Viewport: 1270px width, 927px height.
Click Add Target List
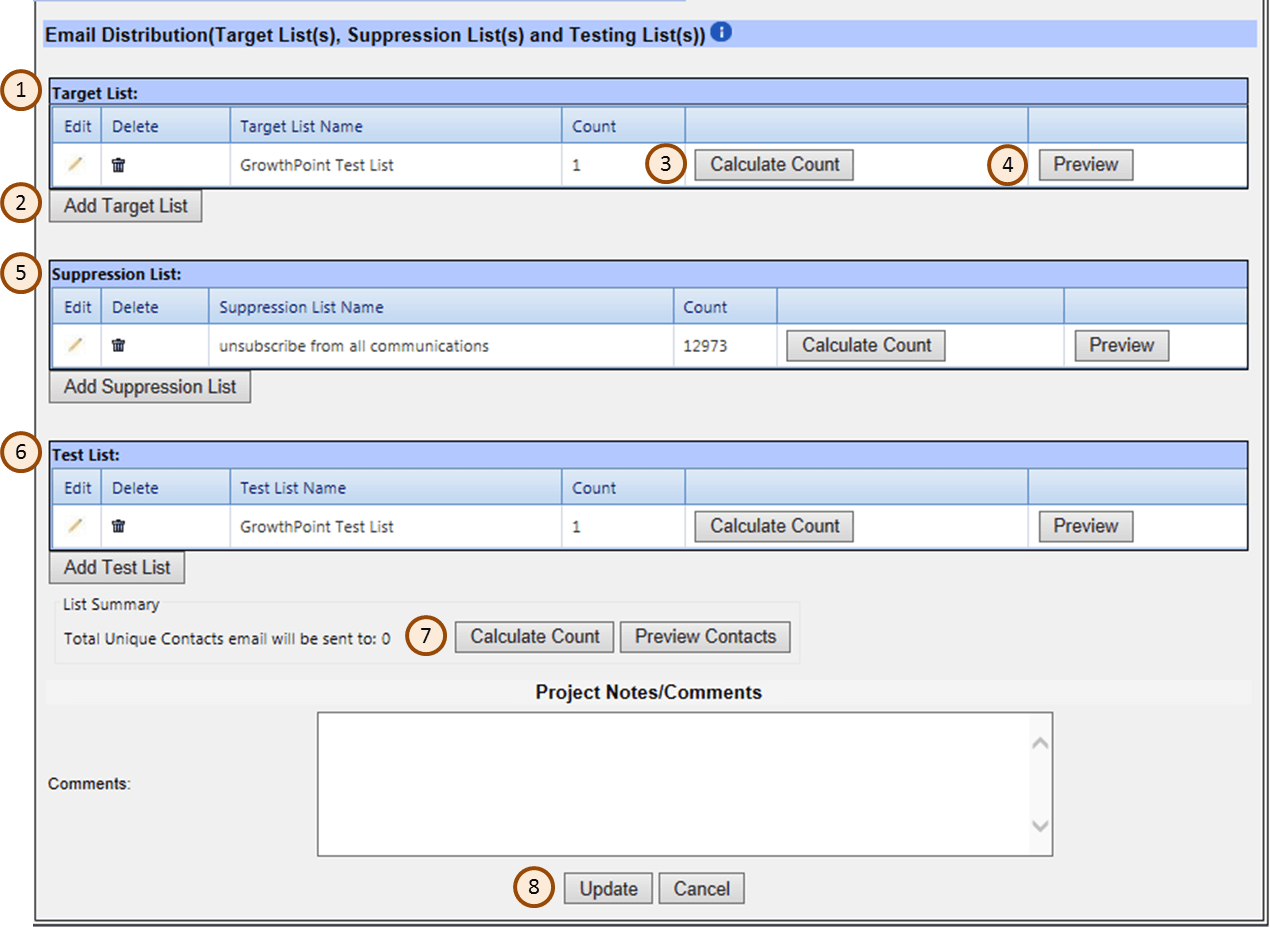click(x=124, y=205)
